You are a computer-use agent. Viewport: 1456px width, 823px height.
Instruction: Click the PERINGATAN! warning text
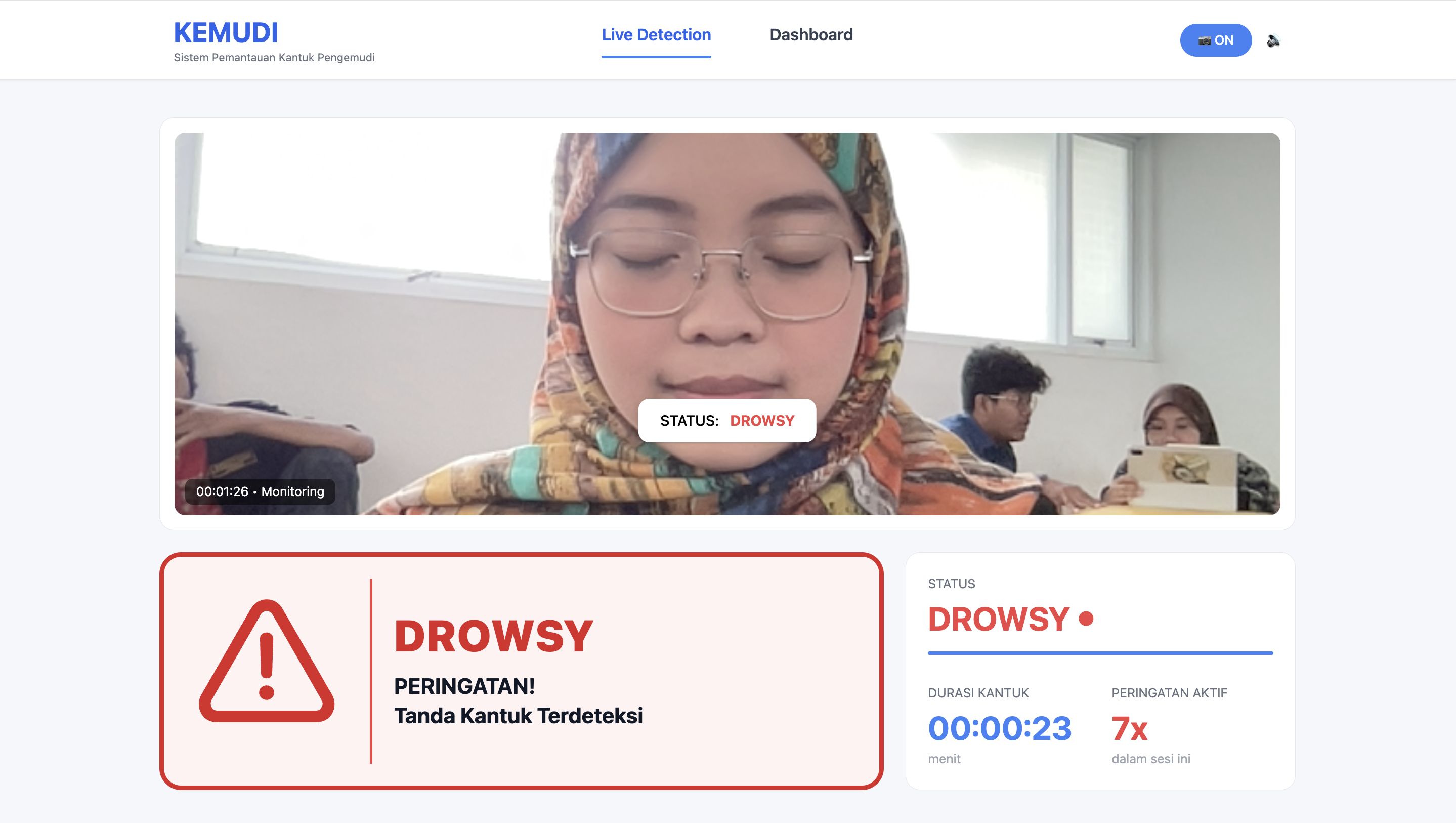pyautogui.click(x=464, y=686)
